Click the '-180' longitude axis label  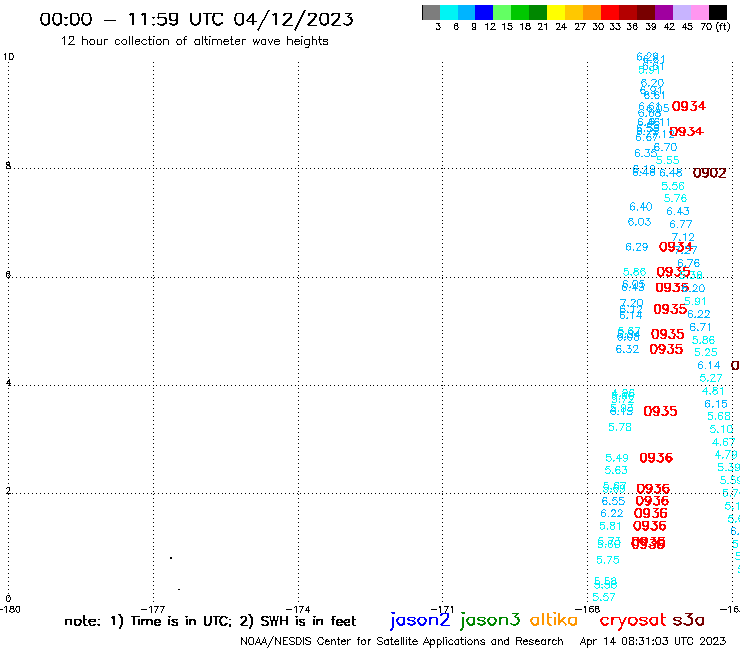(10, 609)
